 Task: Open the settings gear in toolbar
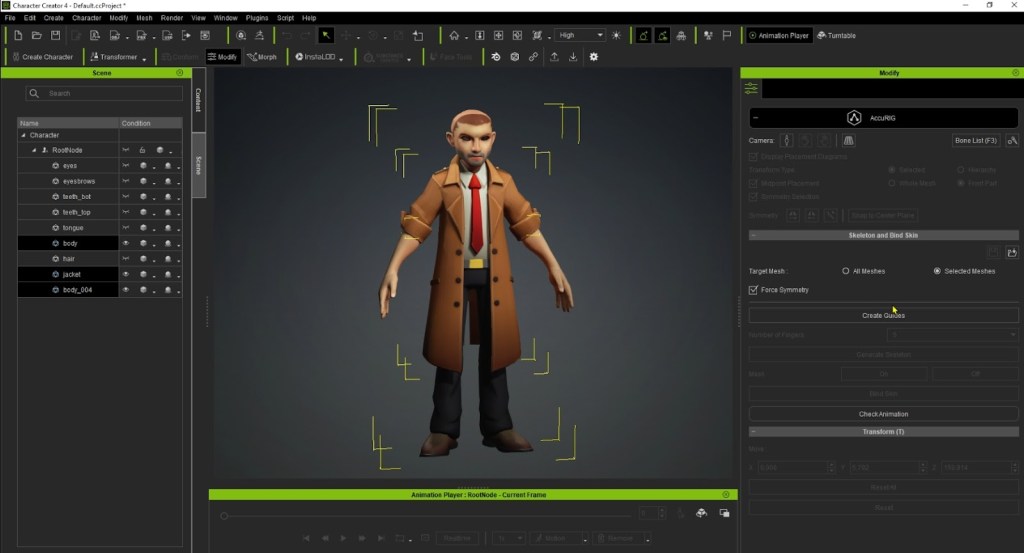coord(594,57)
